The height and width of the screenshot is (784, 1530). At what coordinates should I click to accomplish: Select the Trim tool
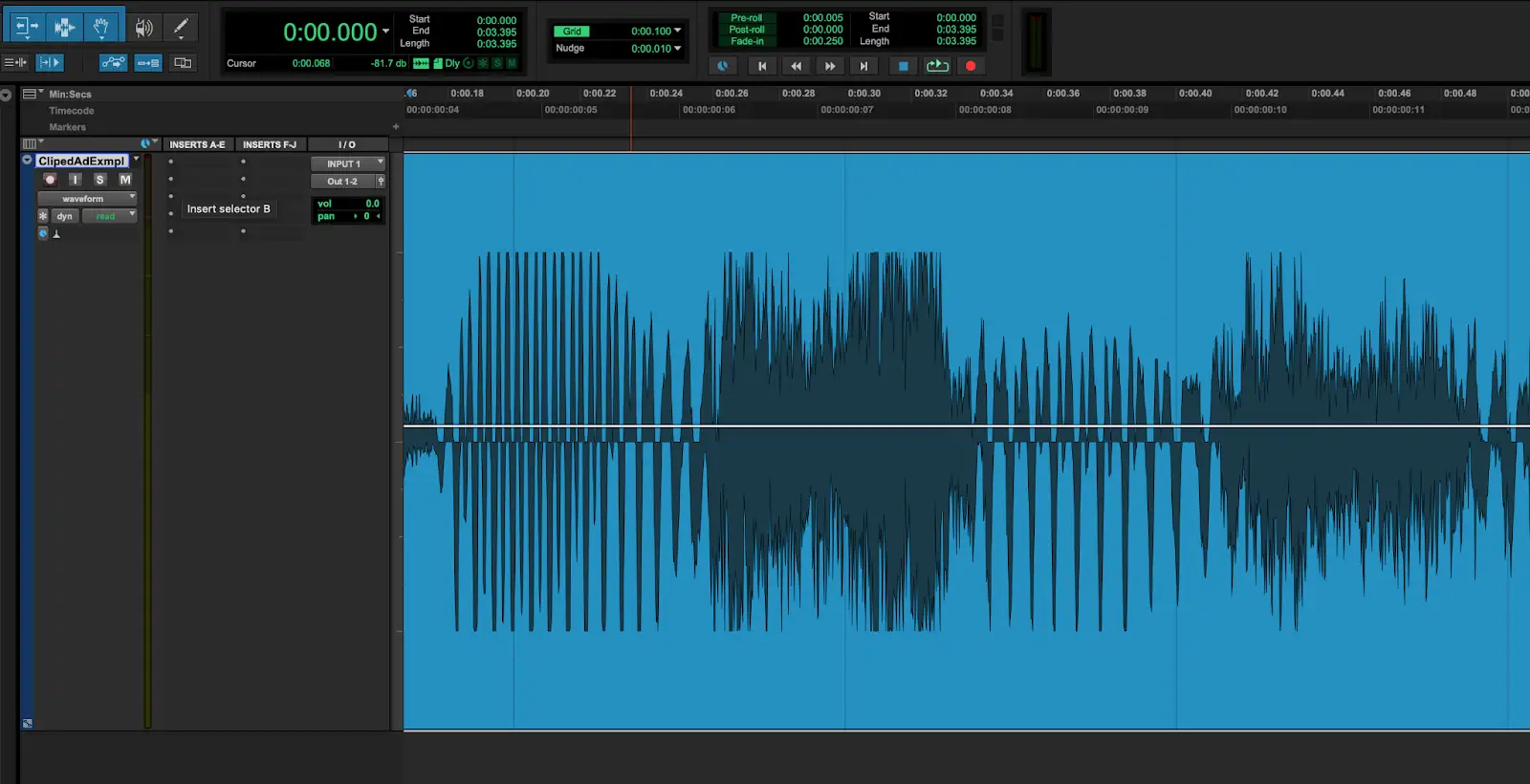tap(26, 27)
